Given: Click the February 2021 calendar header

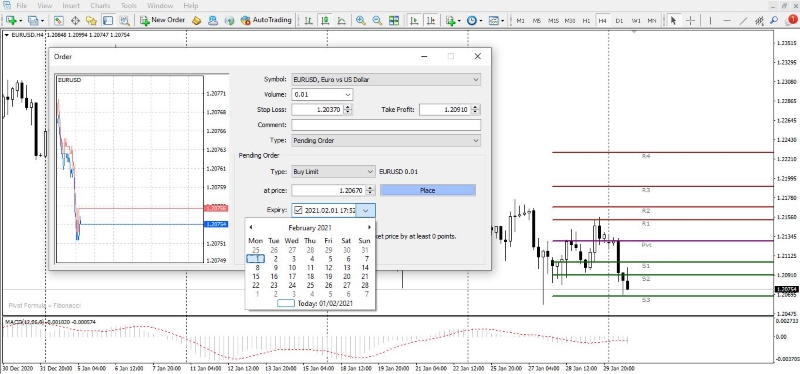Looking at the screenshot, I should coord(310,228).
